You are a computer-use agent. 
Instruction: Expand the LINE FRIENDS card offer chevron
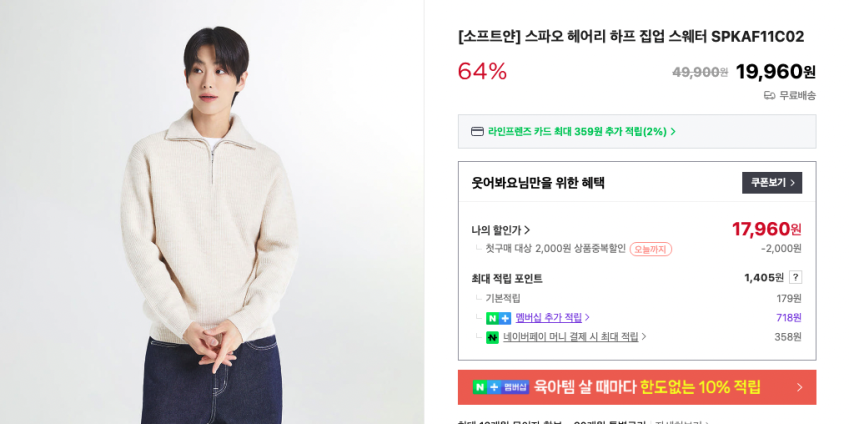tap(673, 132)
